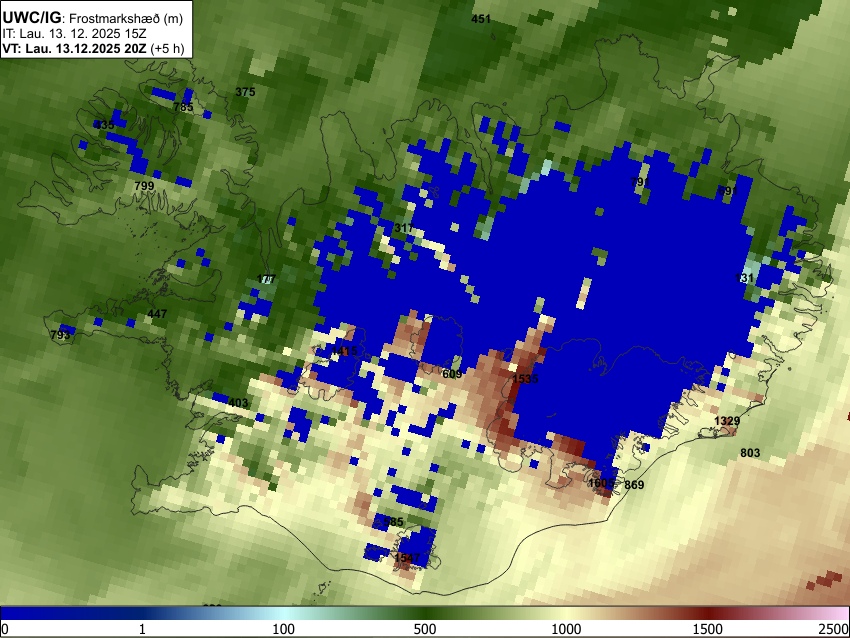This screenshot has width=850, height=638.
Task: Click the 785 value label in the Westfjords
Action: click(183, 107)
